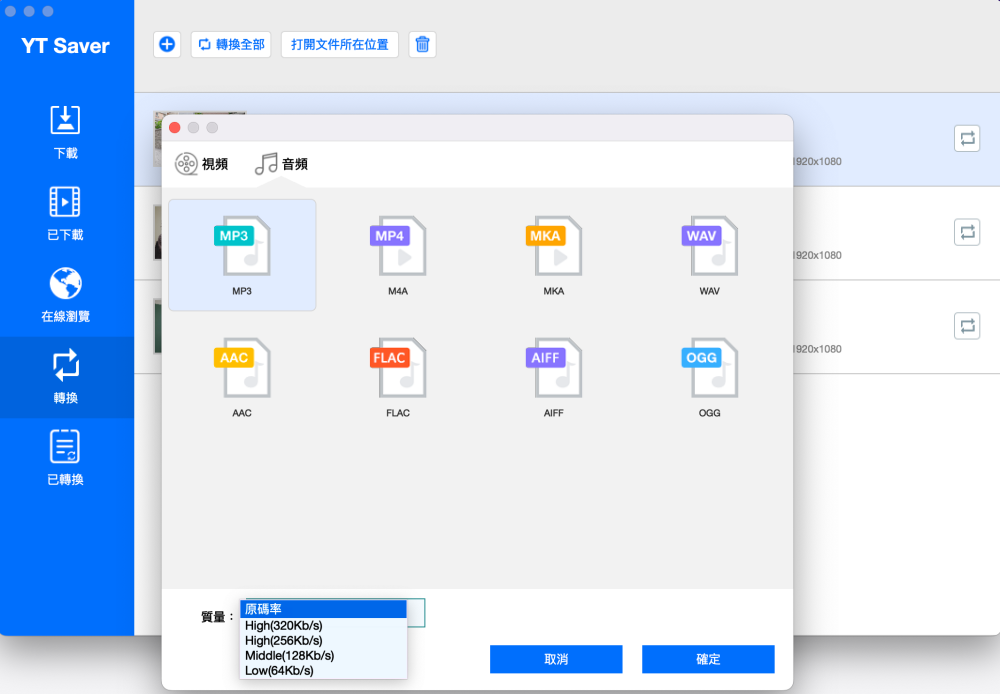This screenshot has width=1000, height=694.
Task: Click the trash delete icon in toolbar
Action: click(x=422, y=44)
